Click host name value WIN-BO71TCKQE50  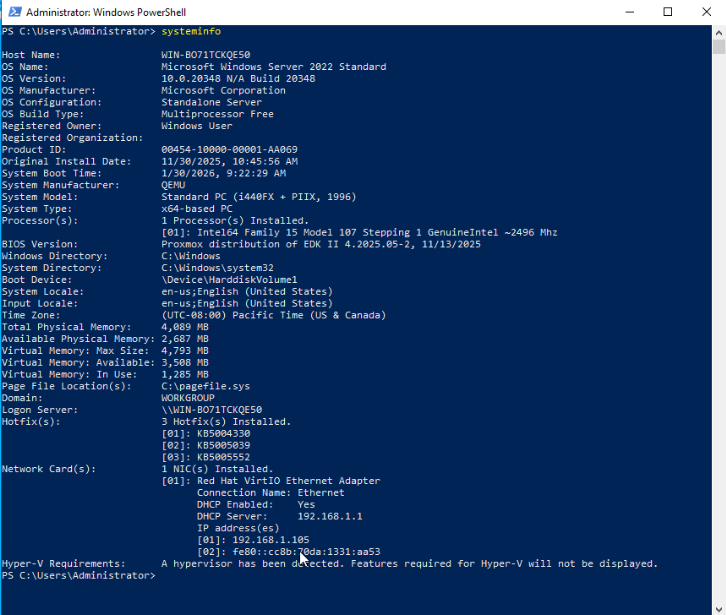point(206,55)
